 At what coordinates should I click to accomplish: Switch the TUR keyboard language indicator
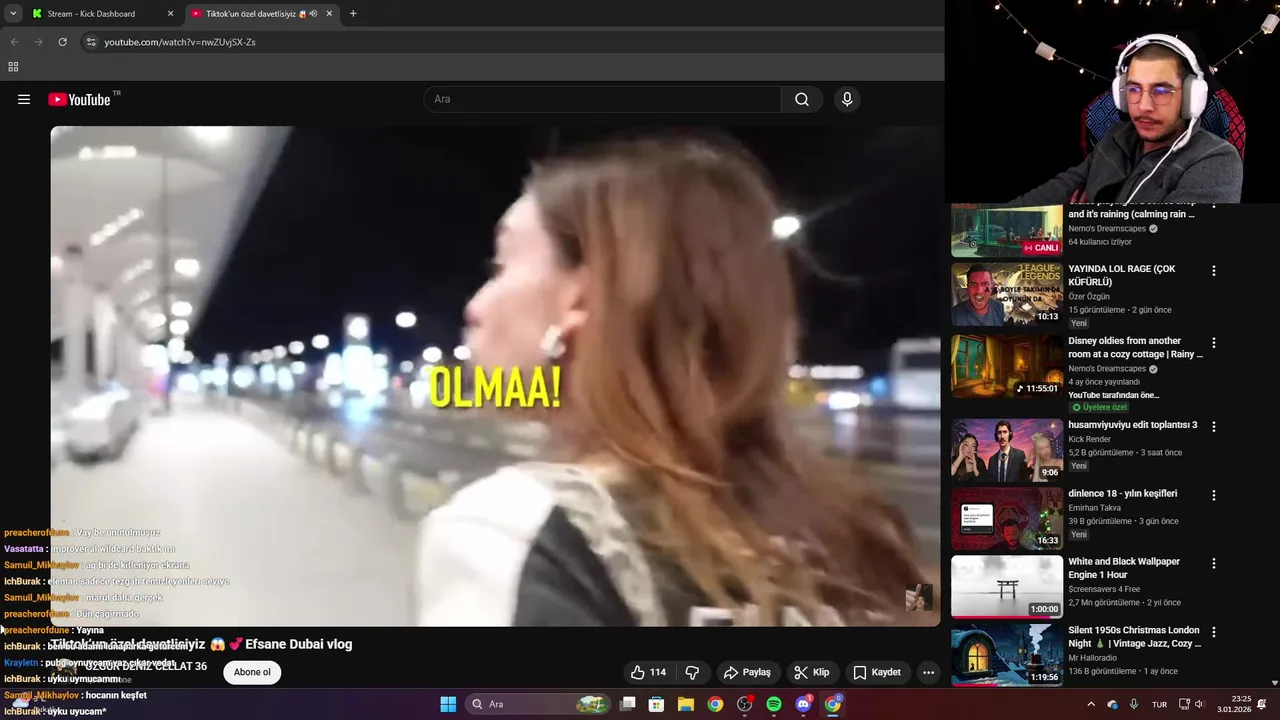(x=1160, y=704)
